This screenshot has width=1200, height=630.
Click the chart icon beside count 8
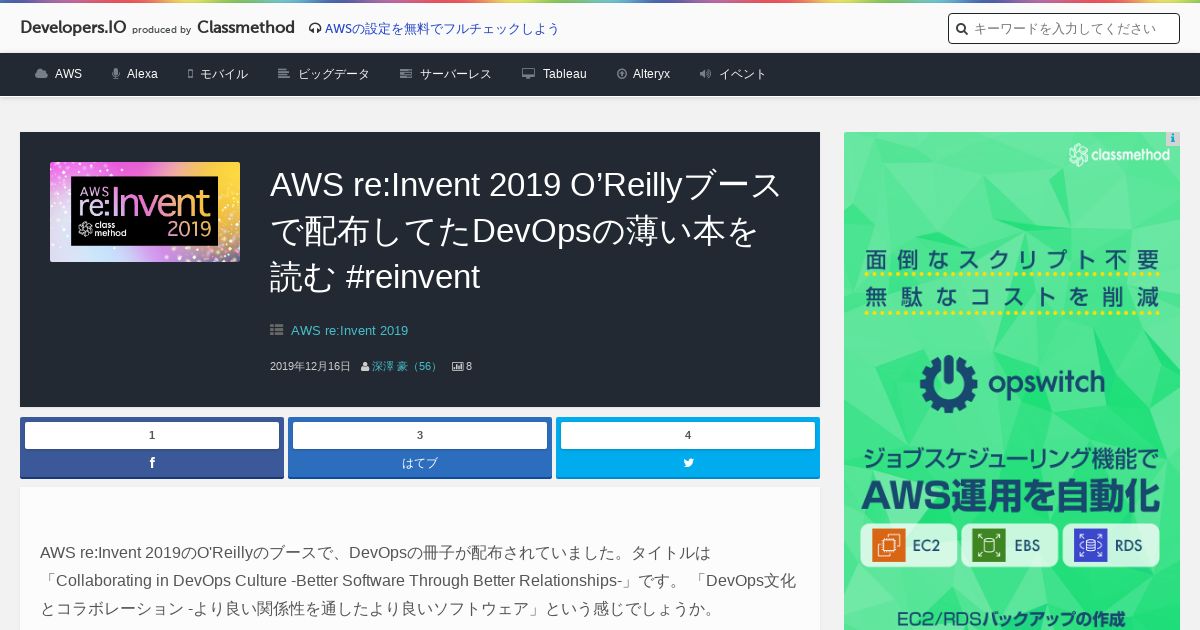pyautogui.click(x=458, y=367)
